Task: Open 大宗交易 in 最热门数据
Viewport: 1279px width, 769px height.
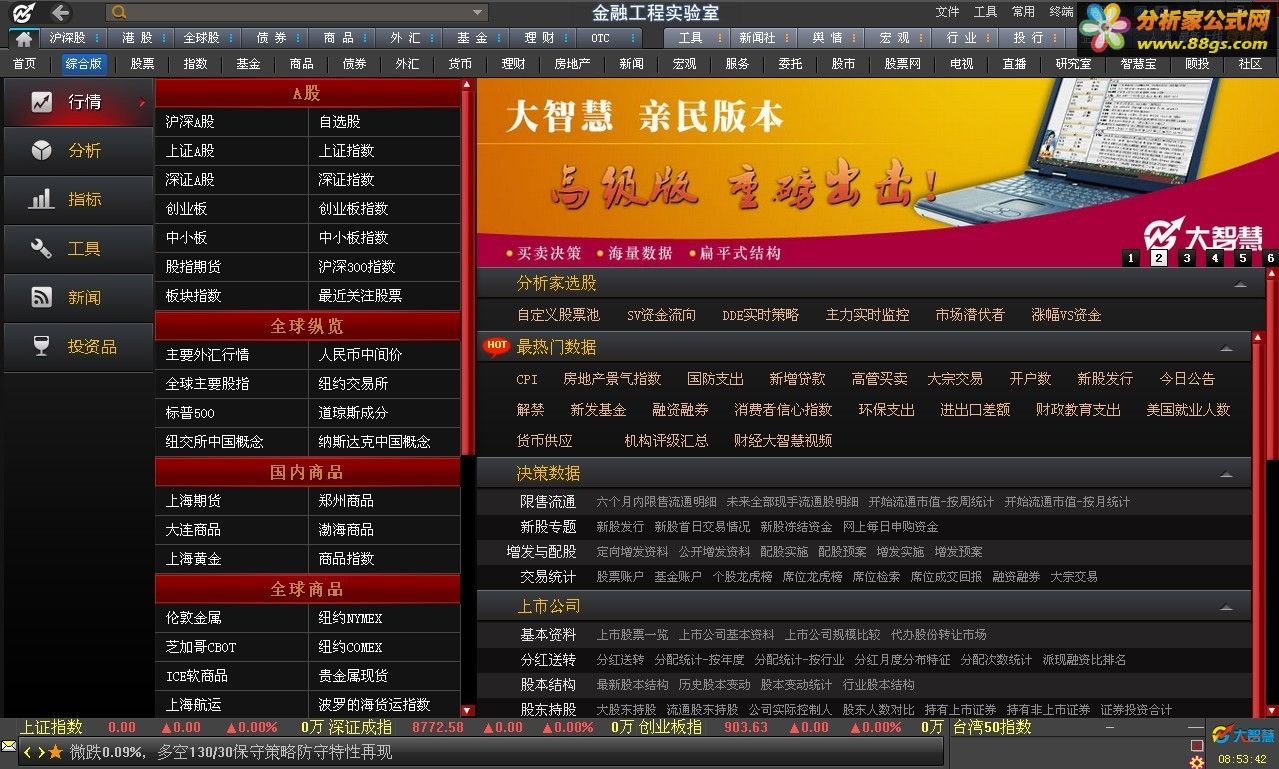Action: pyautogui.click(x=955, y=379)
